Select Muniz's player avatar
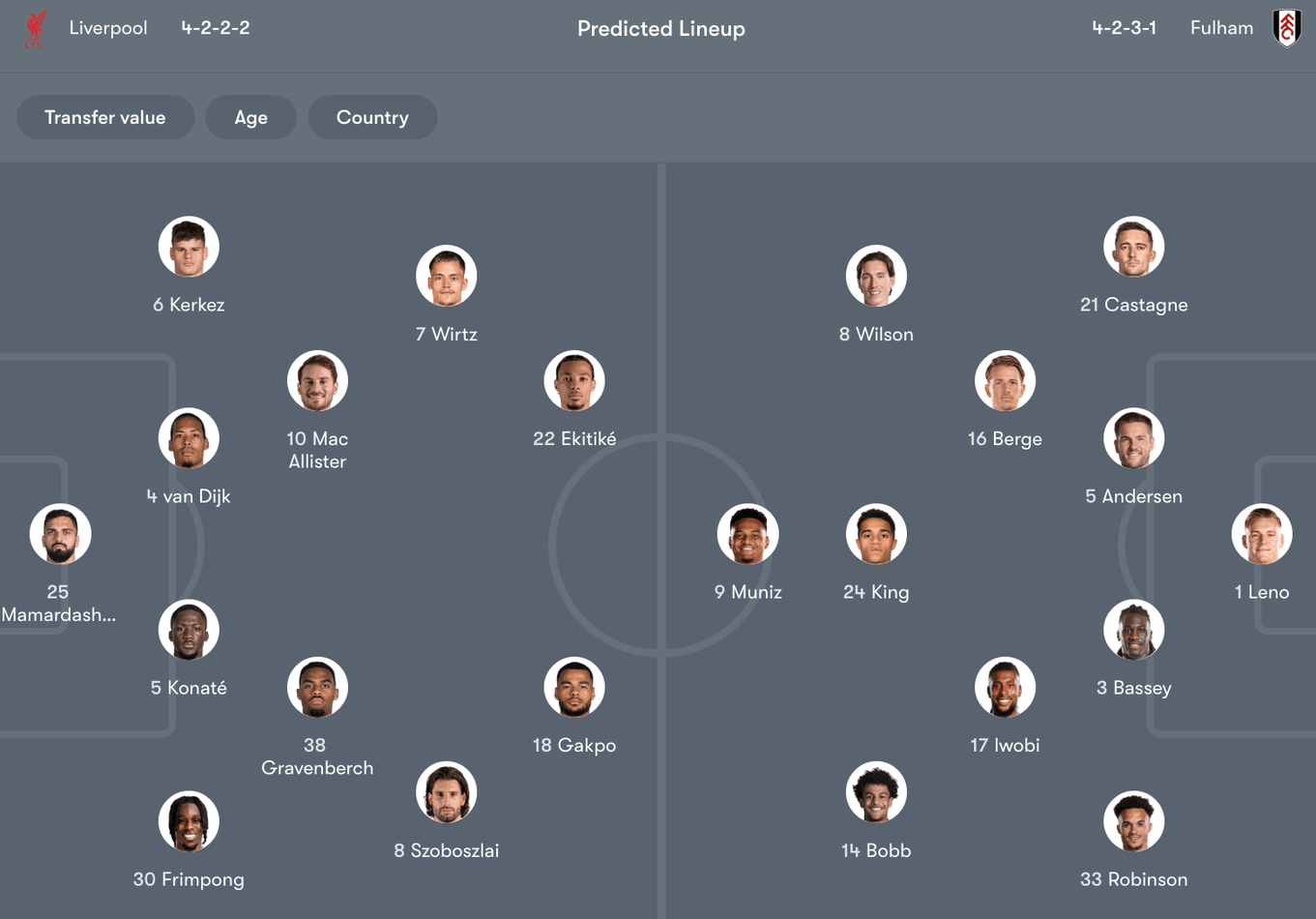Screen dimensions: 1316x919 coord(747,534)
